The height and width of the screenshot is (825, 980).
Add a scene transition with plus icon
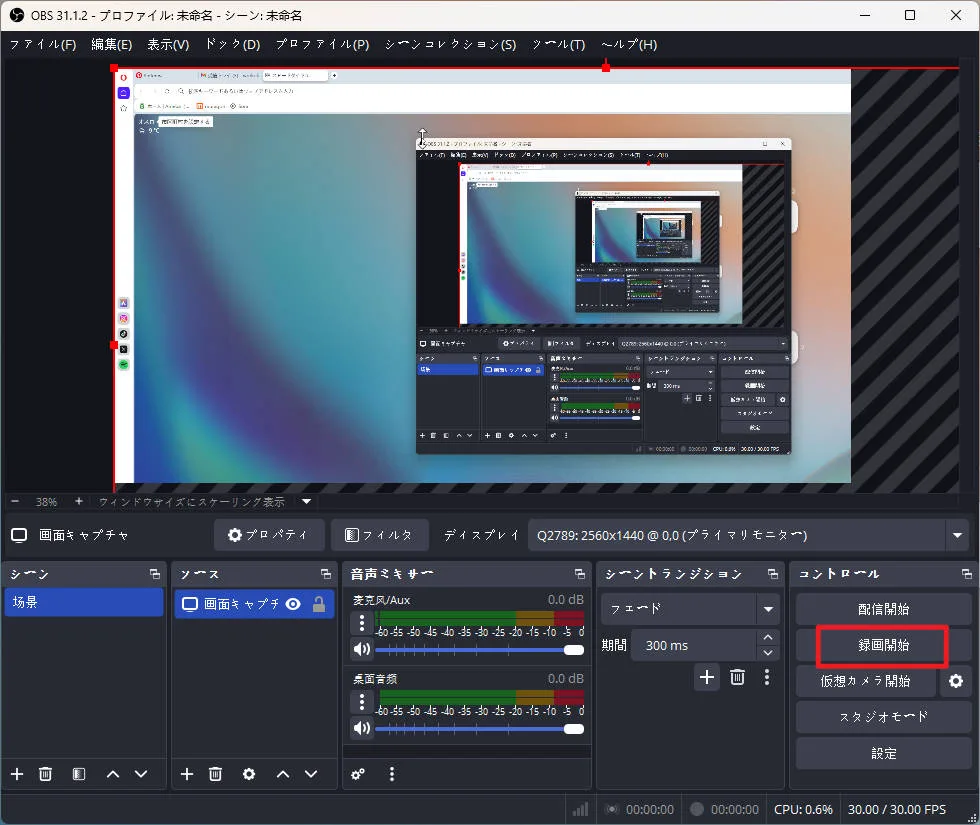point(707,677)
